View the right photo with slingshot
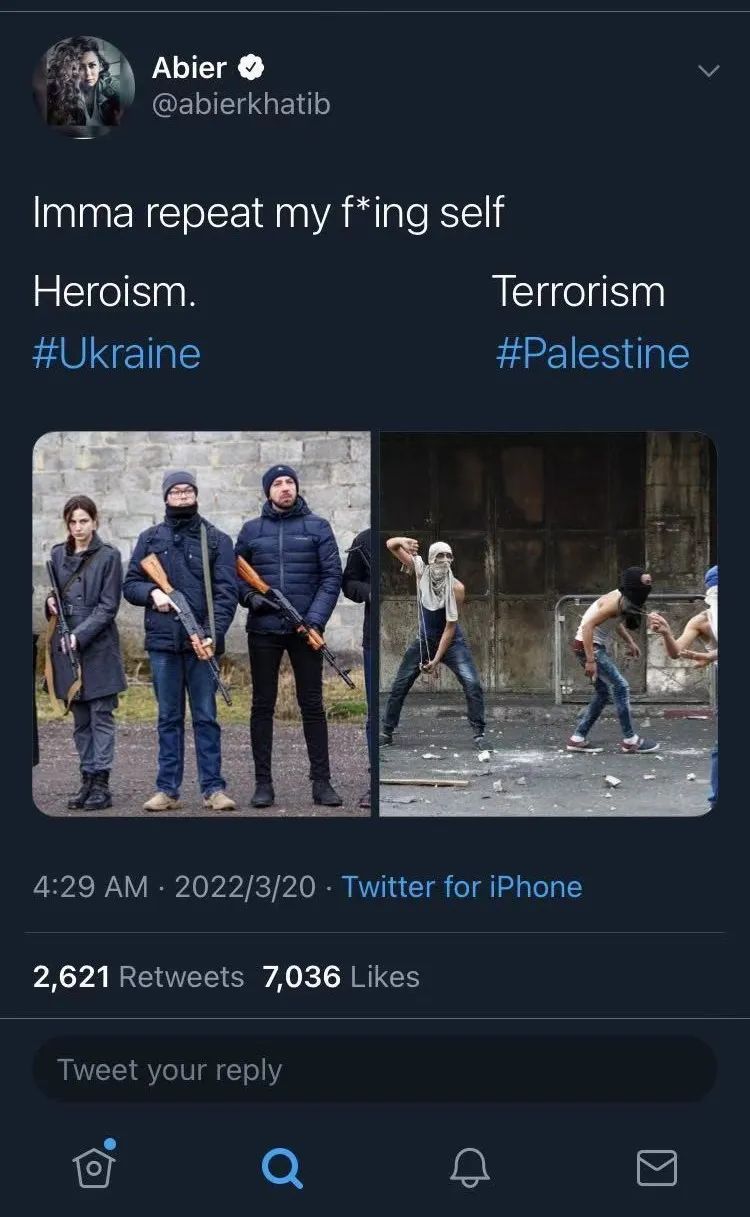750x1217 pixels. tap(548, 623)
